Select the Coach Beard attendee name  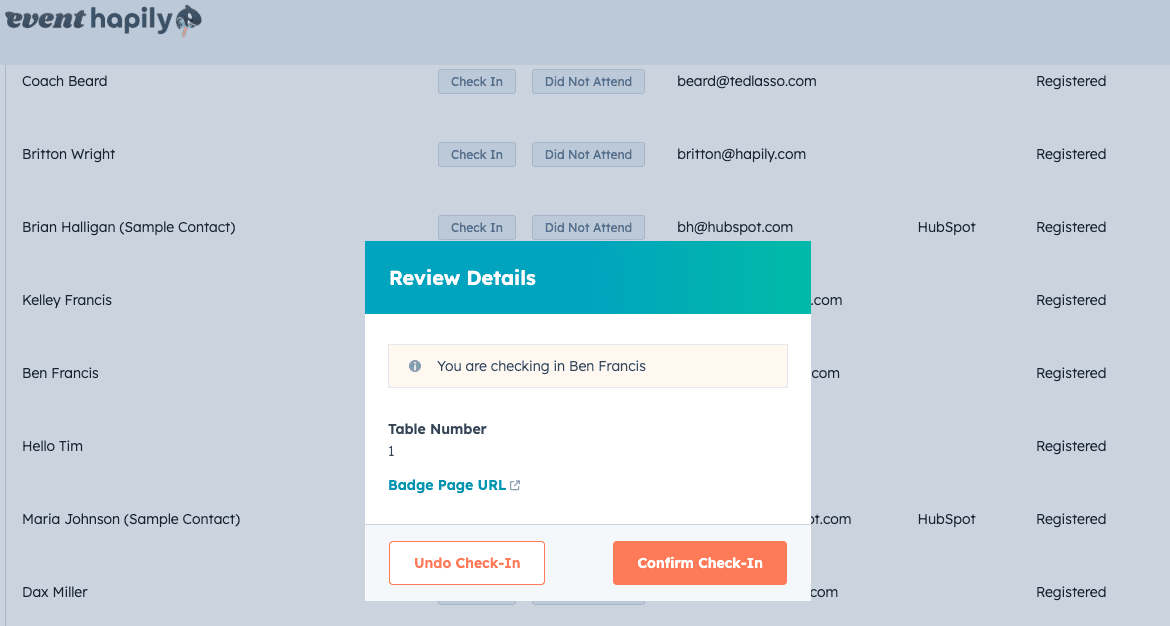coord(65,82)
